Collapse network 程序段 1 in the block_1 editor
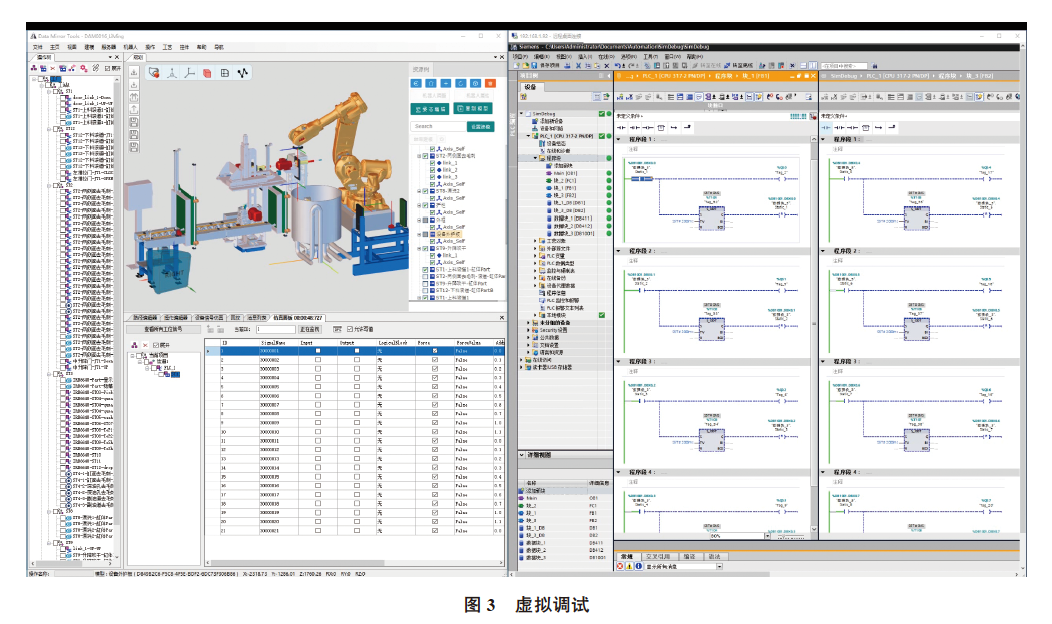 tap(619, 140)
